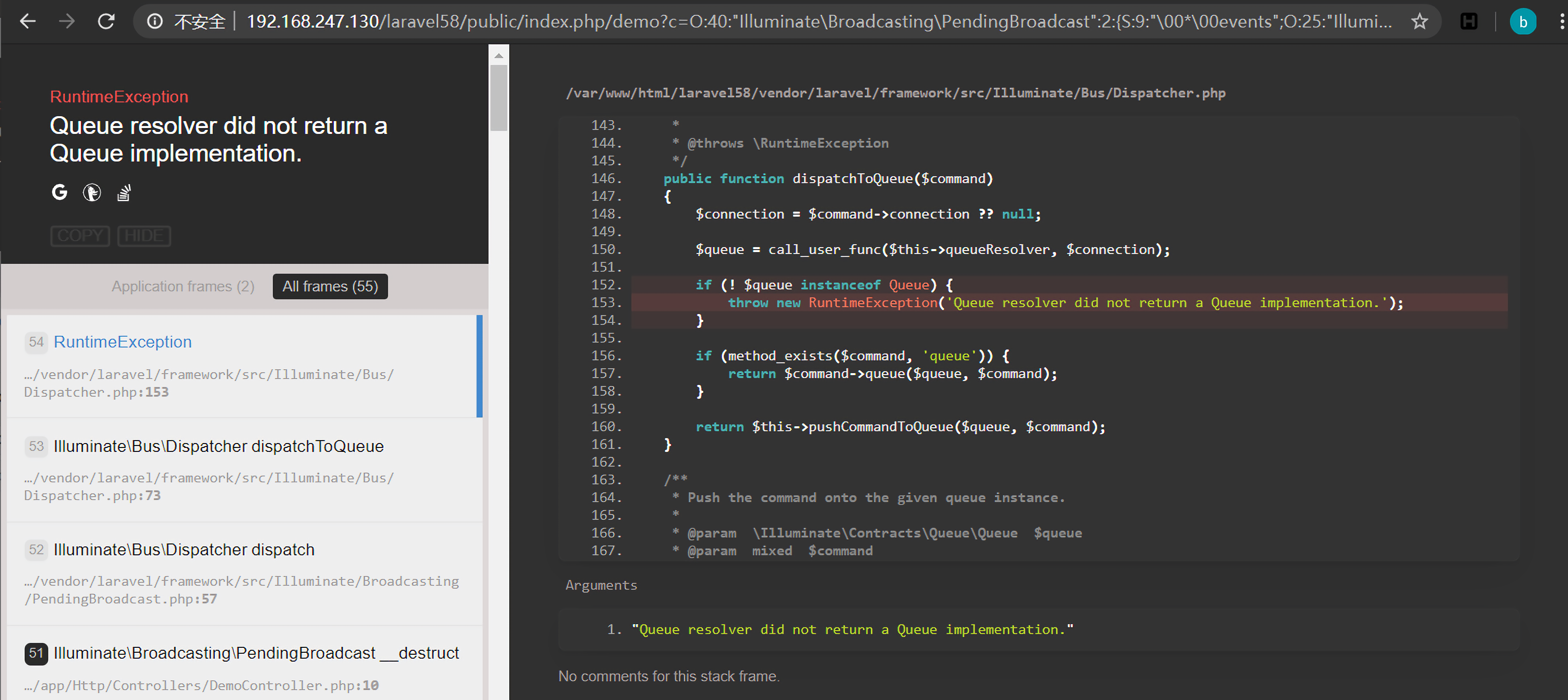Click line 166 @param Queue $queue comment
1568x700 pixels.
pos(877,533)
